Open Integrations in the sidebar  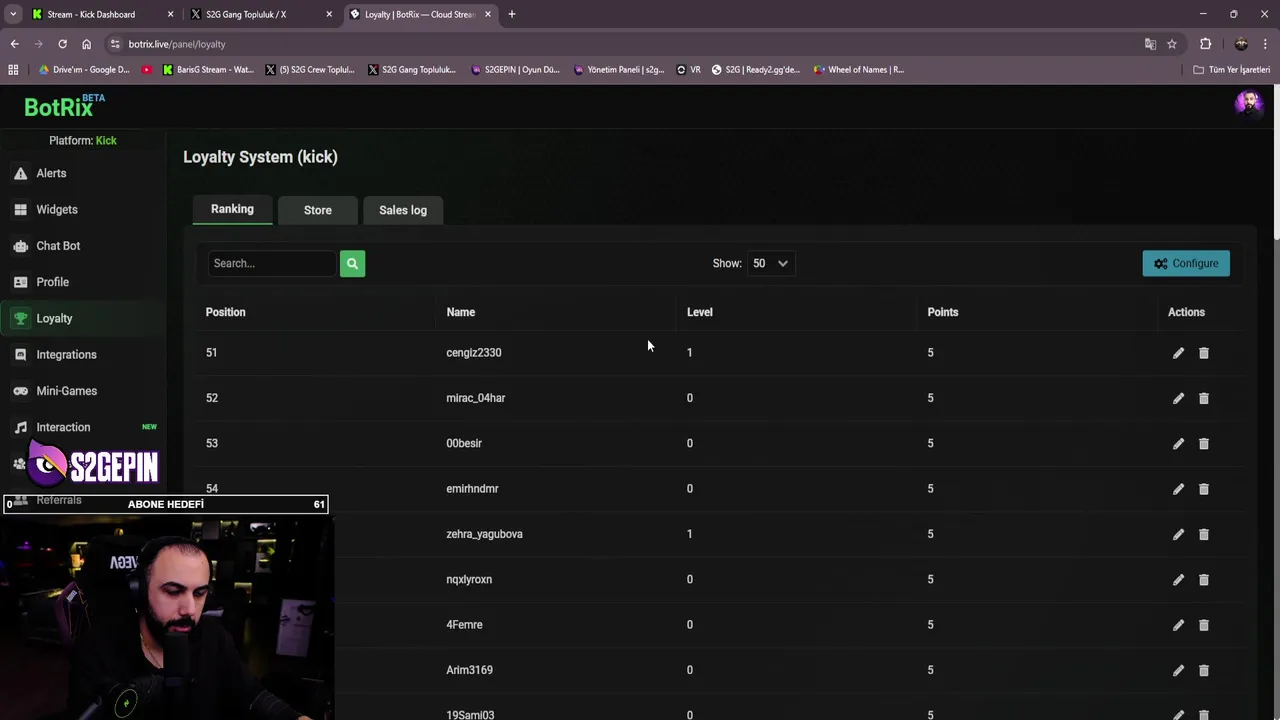(x=66, y=355)
